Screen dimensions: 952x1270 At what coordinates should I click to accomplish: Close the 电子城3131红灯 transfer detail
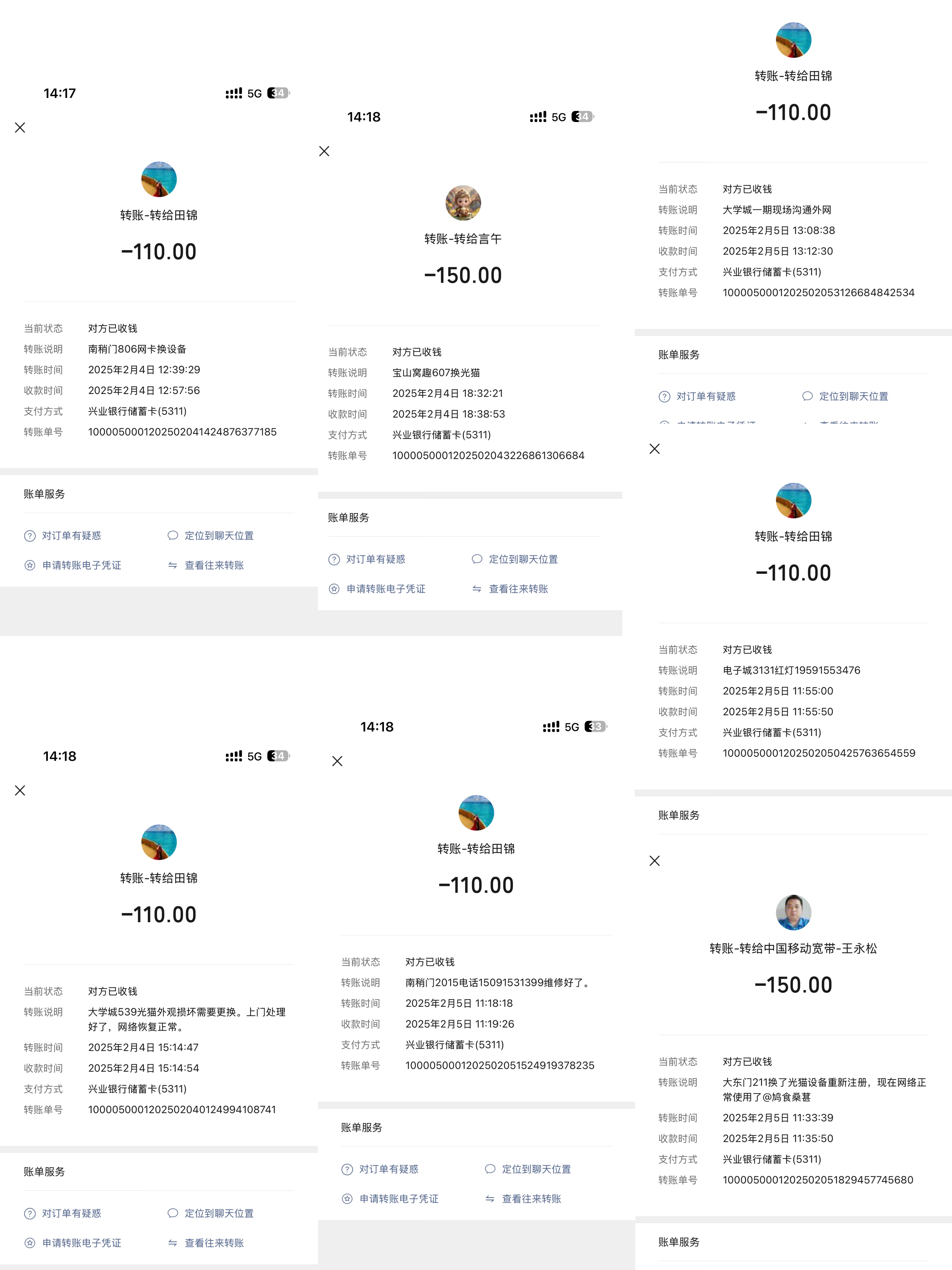point(655,449)
